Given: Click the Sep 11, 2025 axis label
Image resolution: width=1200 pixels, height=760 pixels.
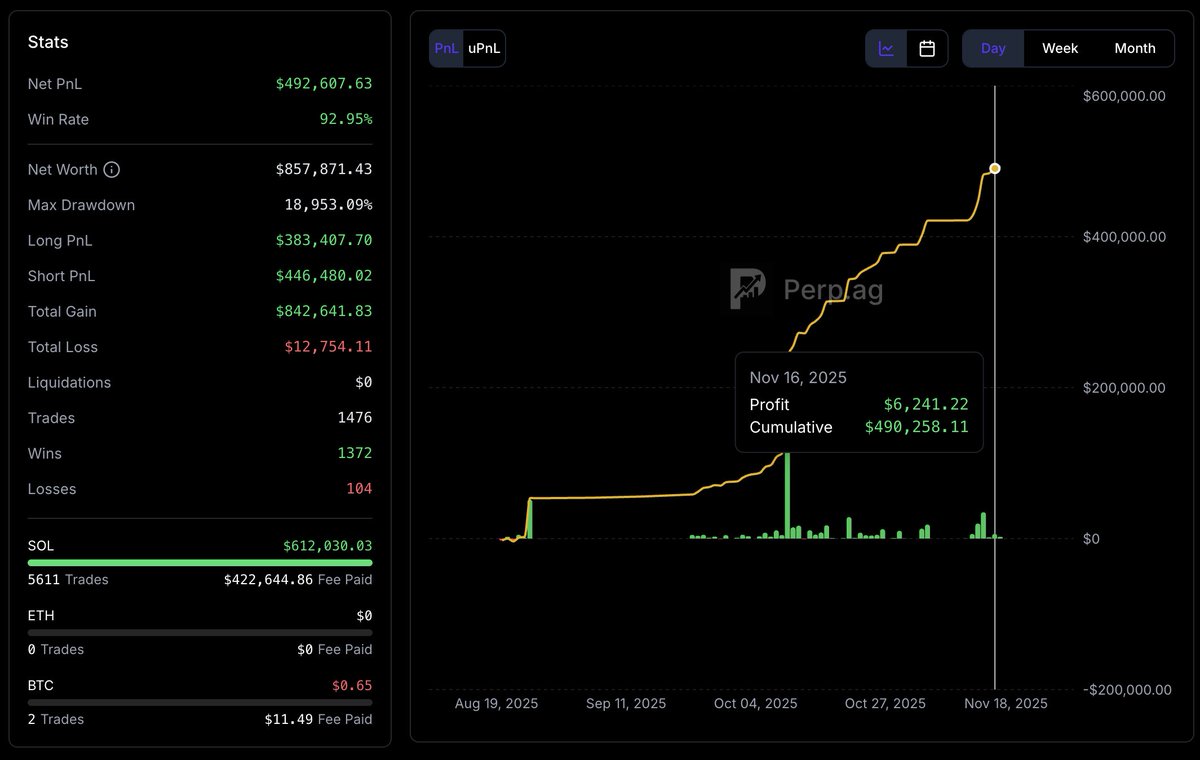Looking at the screenshot, I should tap(626, 704).
